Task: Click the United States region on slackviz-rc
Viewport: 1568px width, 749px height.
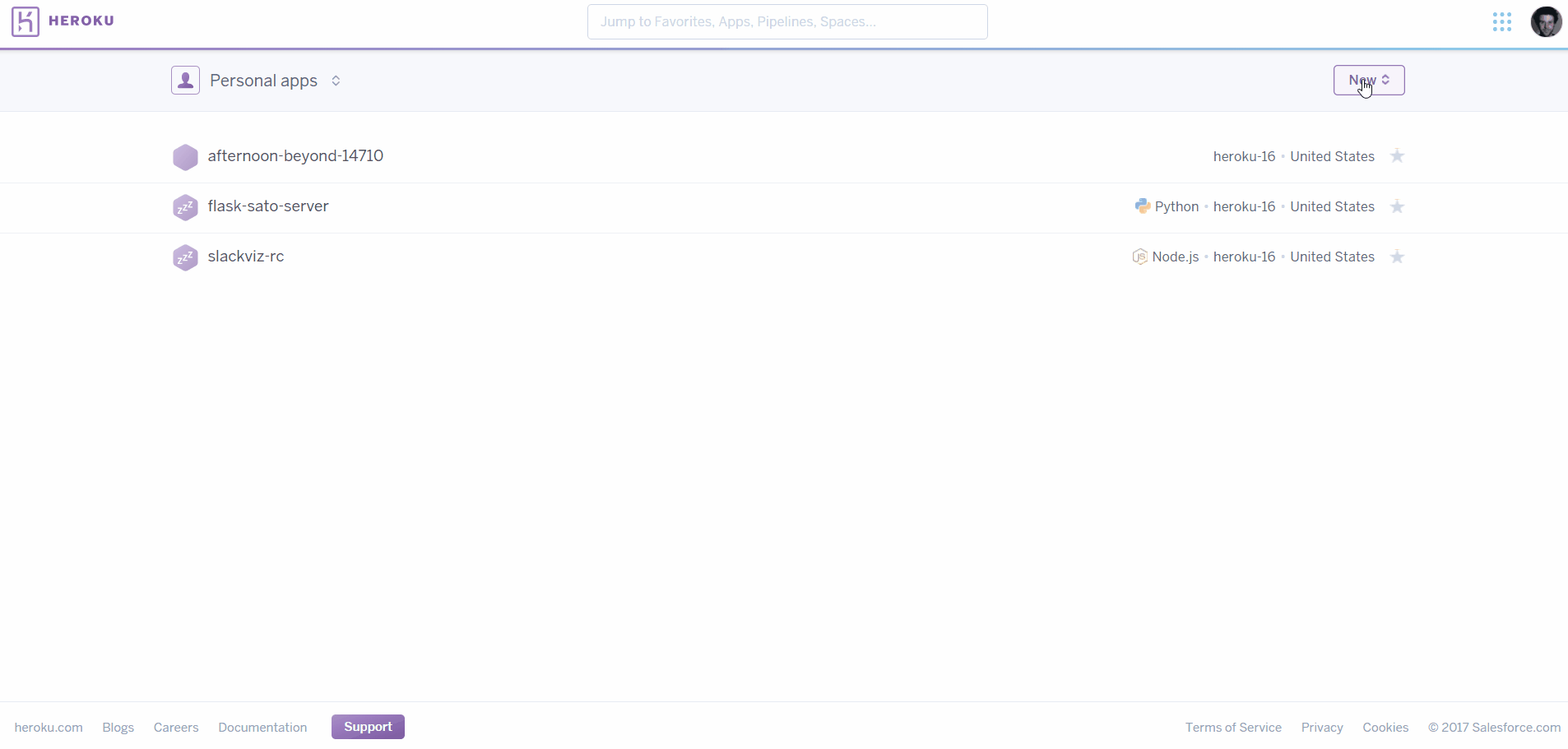Action: [1332, 257]
